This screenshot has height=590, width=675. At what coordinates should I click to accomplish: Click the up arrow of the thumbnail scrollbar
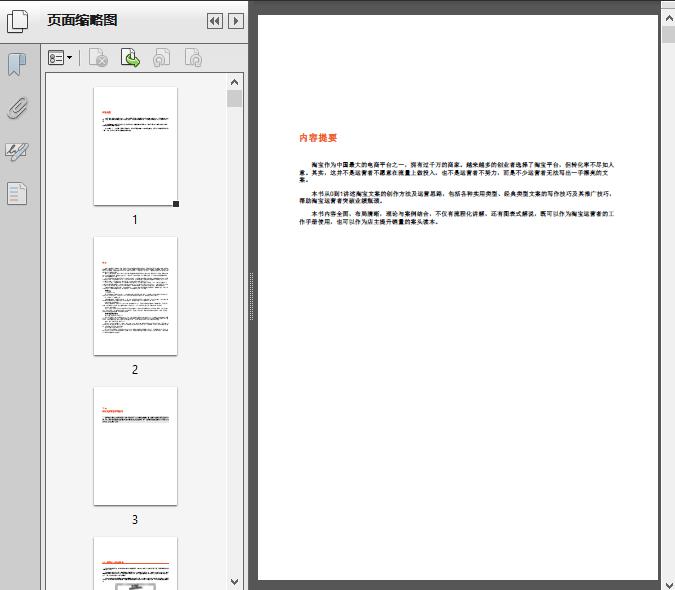click(235, 82)
